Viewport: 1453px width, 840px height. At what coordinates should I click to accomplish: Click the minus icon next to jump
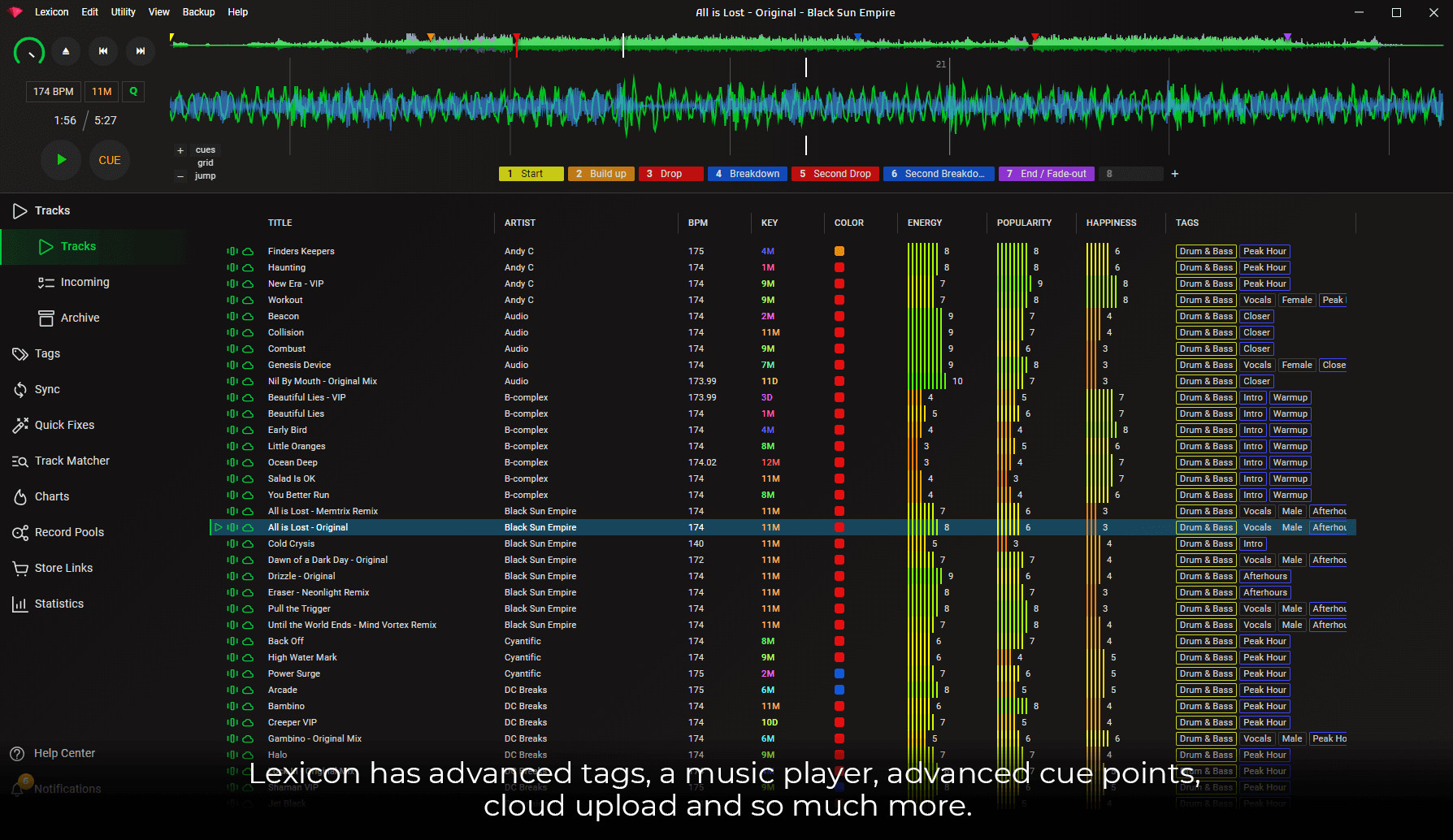coord(180,176)
